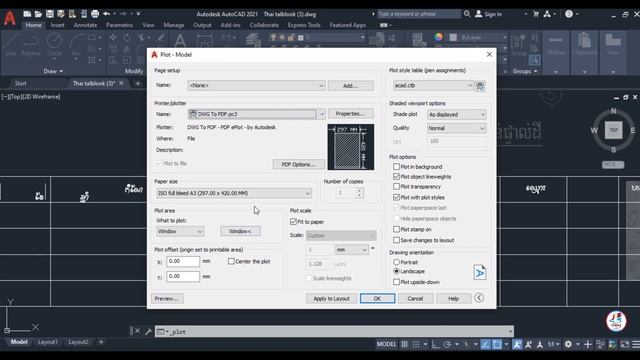640x360 pixels.
Task: Uncheck Plot with plot styles
Action: coord(396,197)
